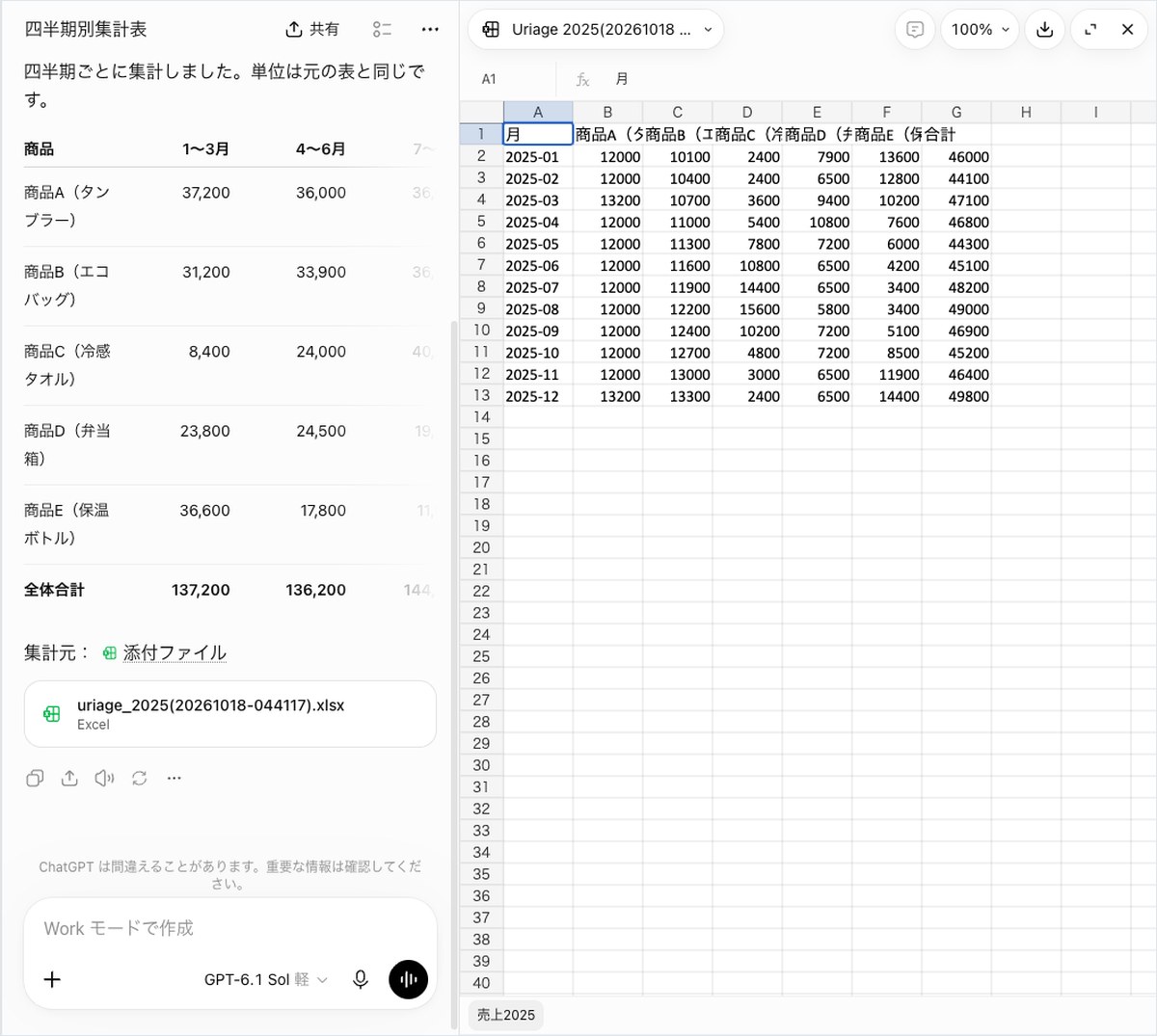1157x1036 pixels.
Task: Click cell A1 containing 月
Action: (538, 134)
